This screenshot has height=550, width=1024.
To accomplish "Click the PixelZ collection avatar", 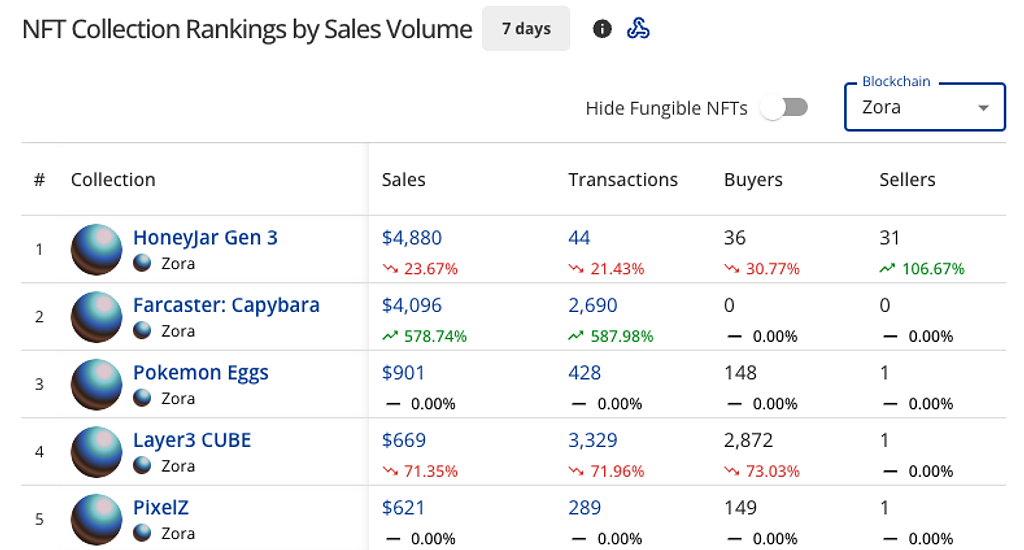I will tap(97, 519).
